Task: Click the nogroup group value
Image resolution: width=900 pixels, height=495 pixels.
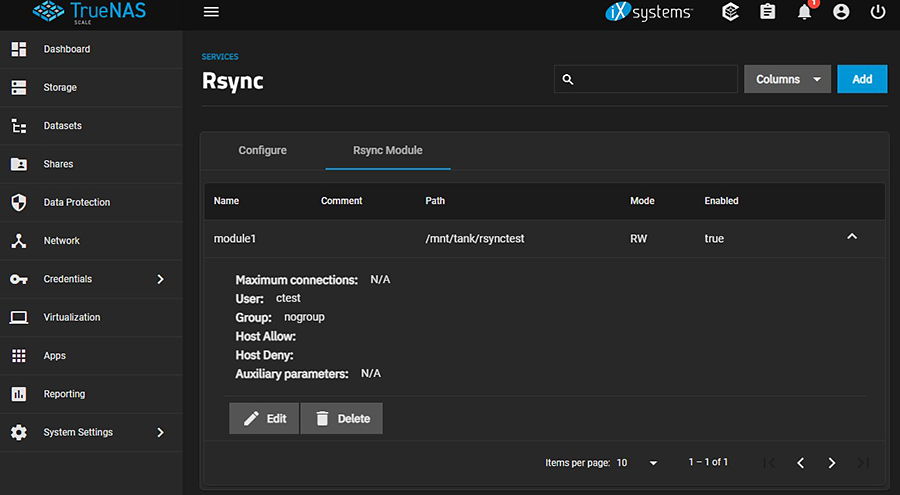Action: [304, 318]
